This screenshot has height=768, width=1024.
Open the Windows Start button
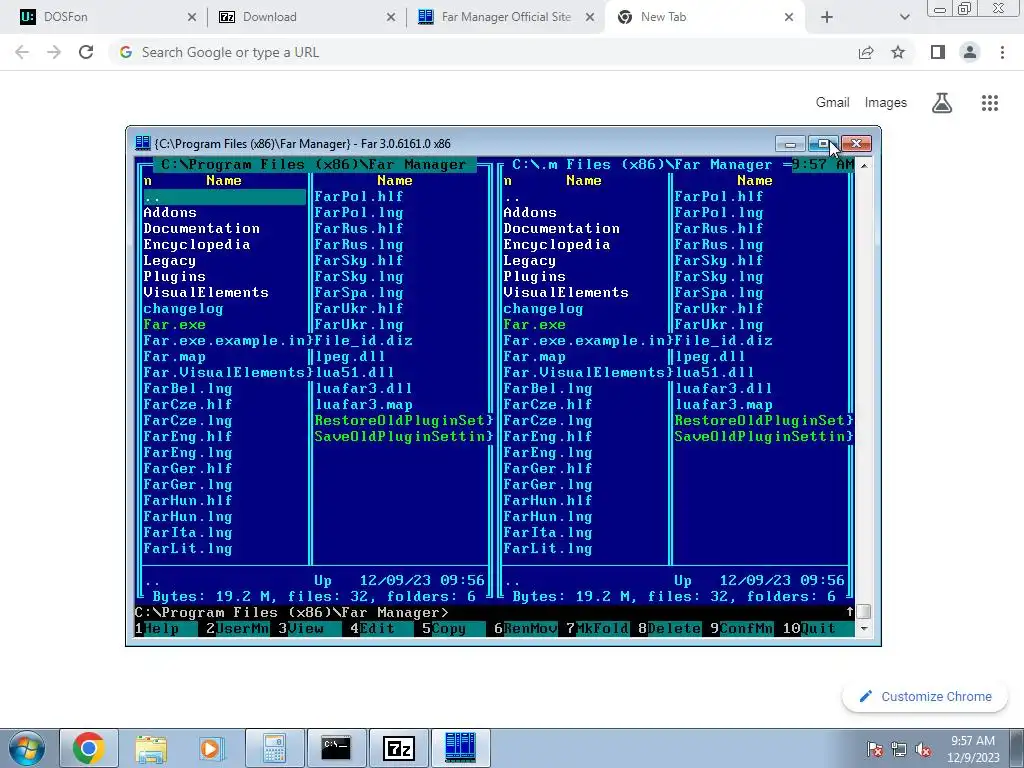(x=26, y=748)
